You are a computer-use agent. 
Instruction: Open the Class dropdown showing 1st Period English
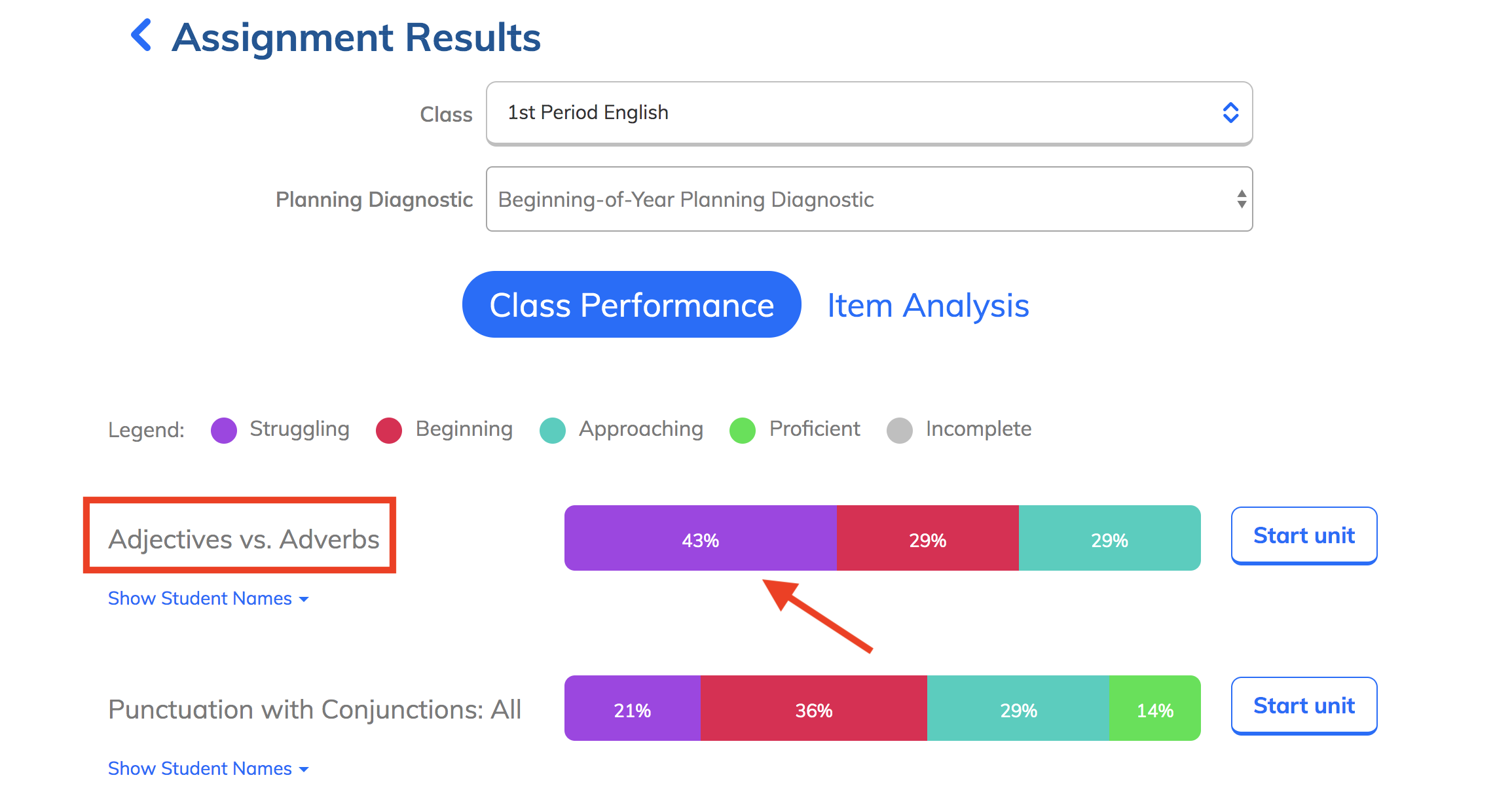pos(869,113)
